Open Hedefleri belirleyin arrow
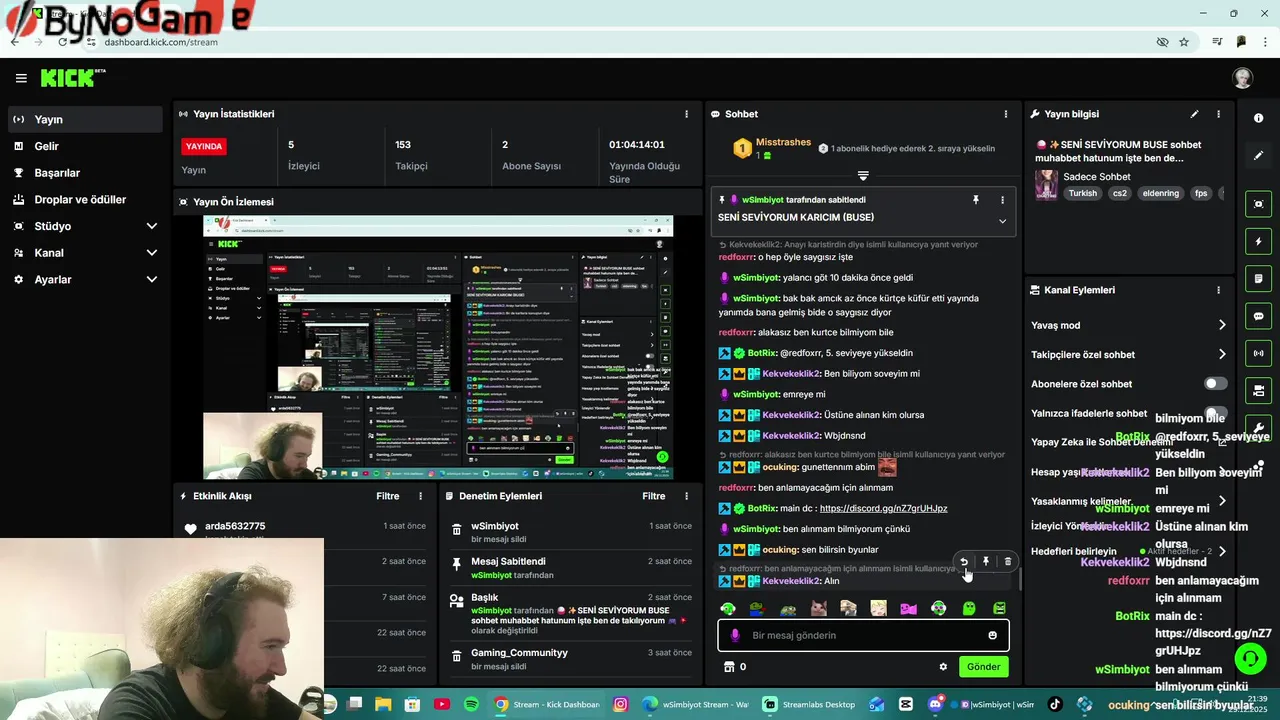The image size is (1280, 720). click(1221, 551)
